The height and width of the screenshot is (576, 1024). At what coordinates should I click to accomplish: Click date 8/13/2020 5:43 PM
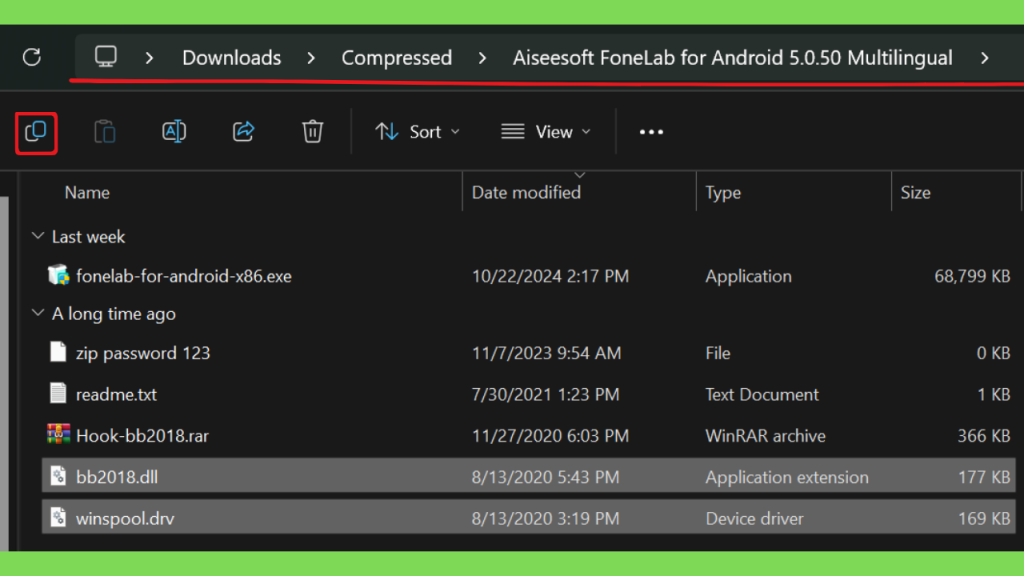pyautogui.click(x=545, y=477)
